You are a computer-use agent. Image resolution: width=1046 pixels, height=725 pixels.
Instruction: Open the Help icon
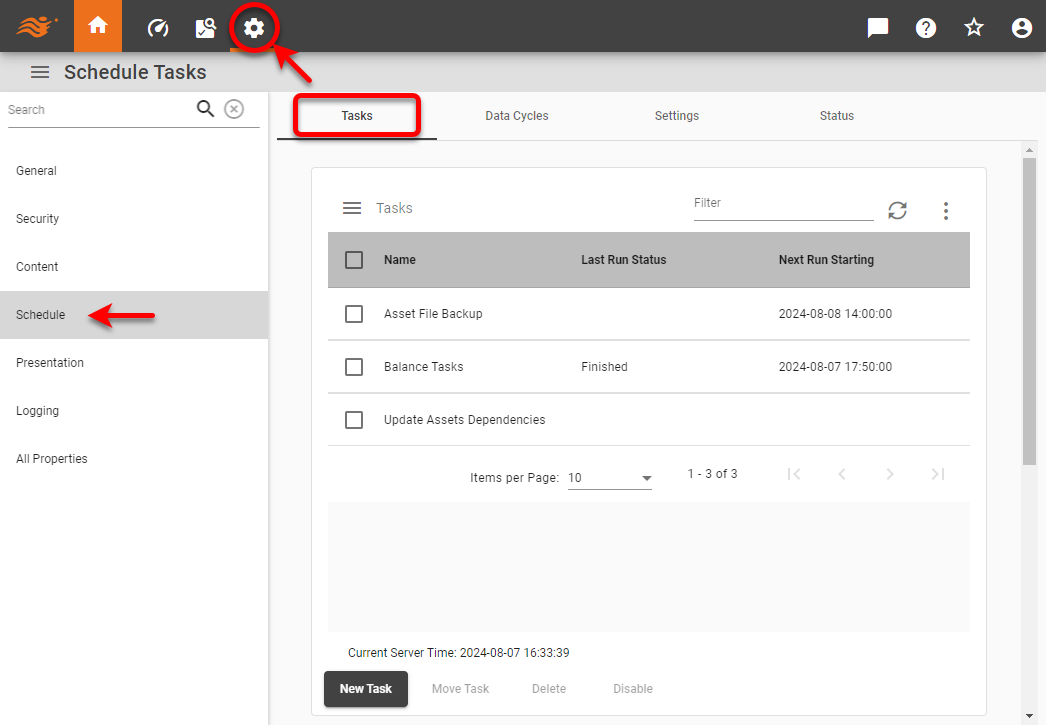tap(925, 27)
